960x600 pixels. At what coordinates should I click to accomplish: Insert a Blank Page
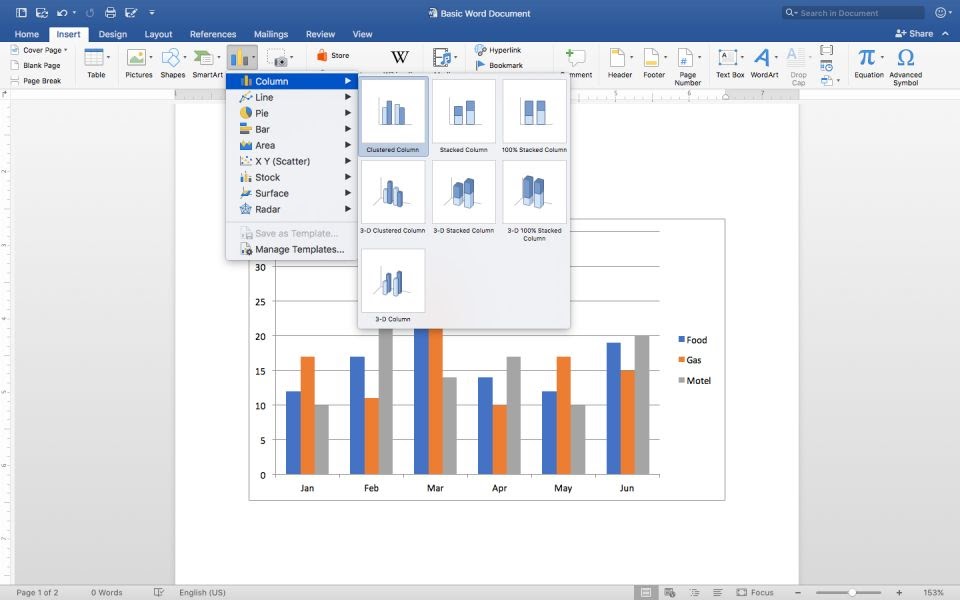click(x=36, y=66)
